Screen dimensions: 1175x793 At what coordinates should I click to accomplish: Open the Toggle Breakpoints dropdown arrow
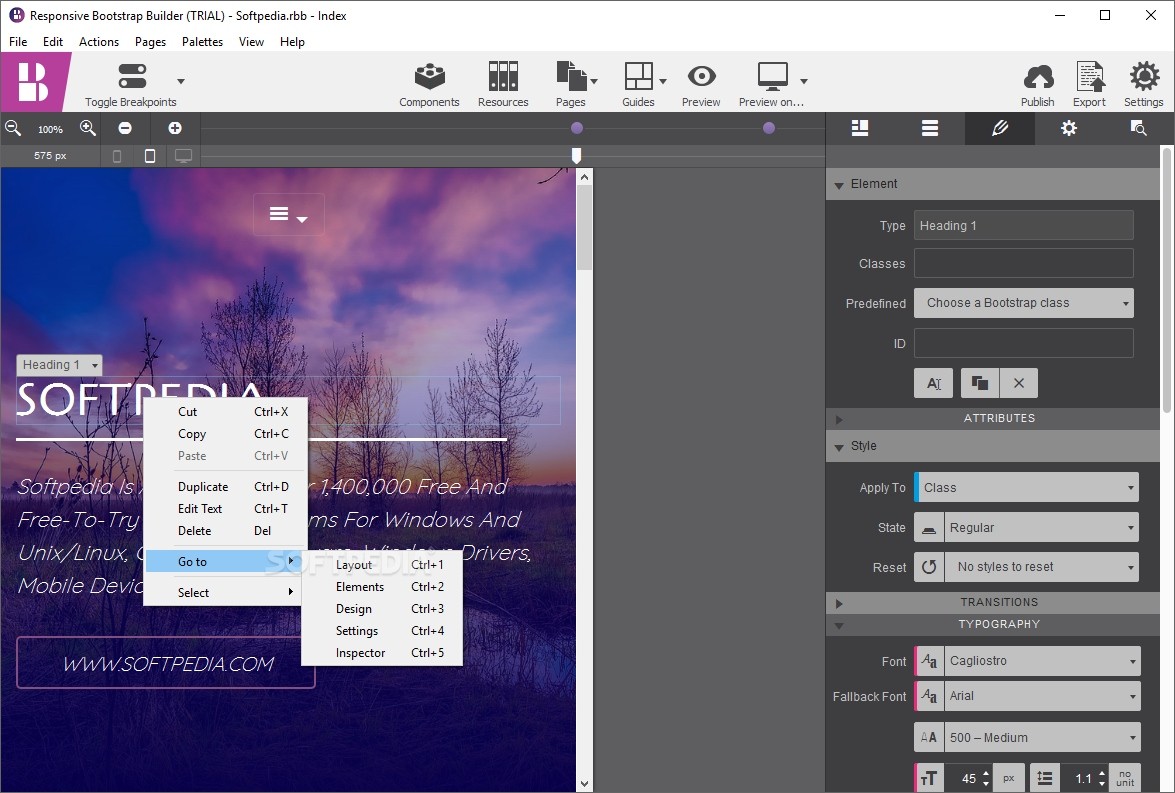[x=181, y=81]
